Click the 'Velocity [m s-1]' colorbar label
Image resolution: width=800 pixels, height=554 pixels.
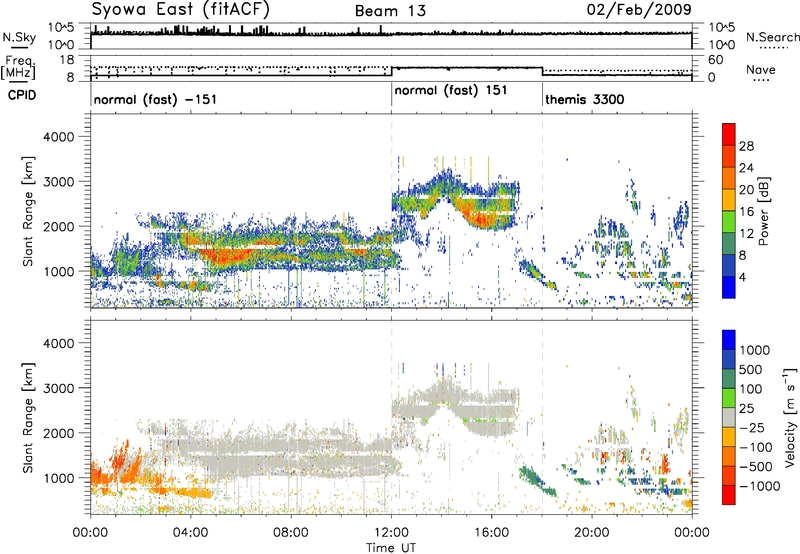coord(790,417)
